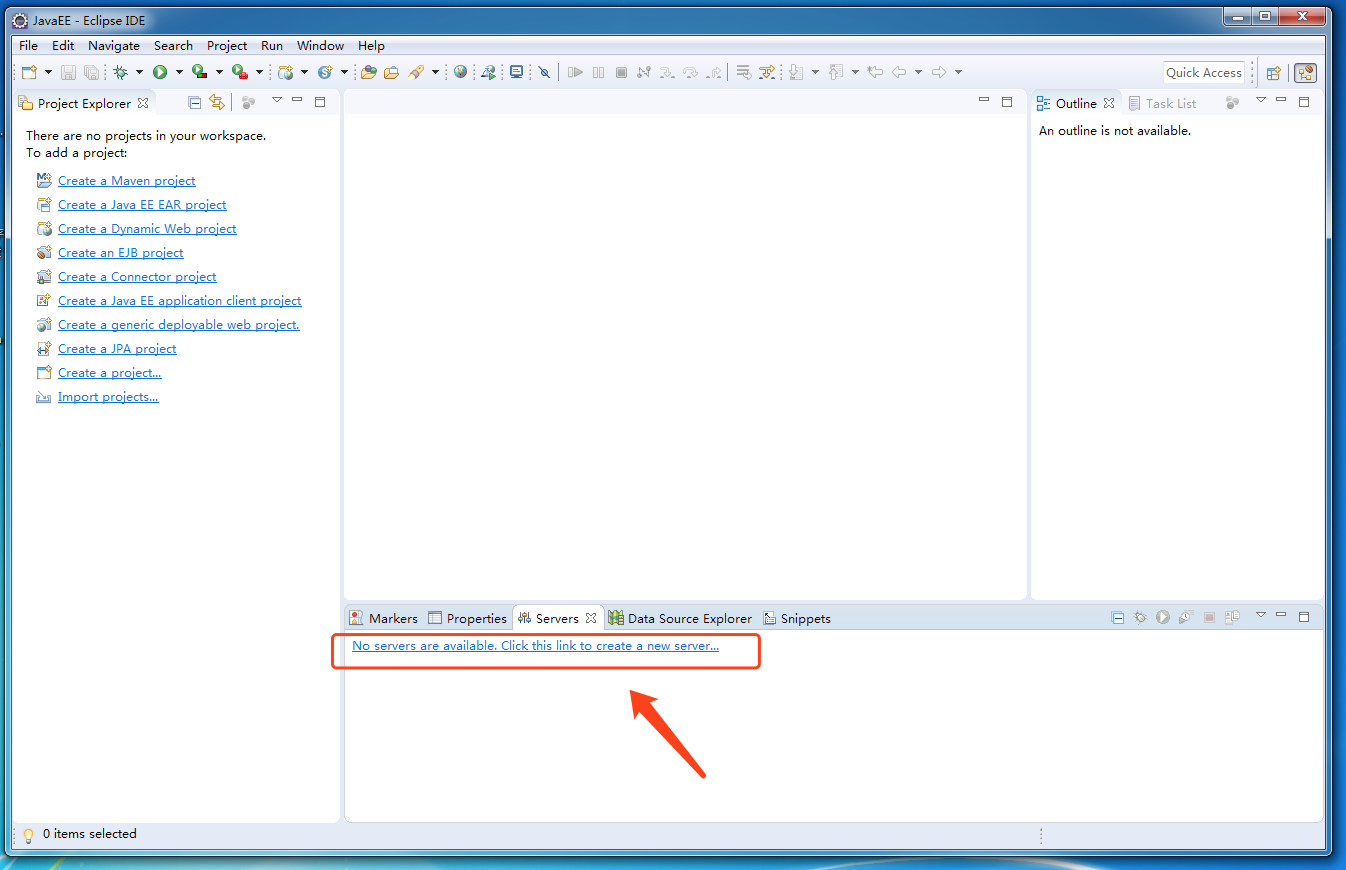Image resolution: width=1346 pixels, height=870 pixels.
Task: Toggle Link with Editor in Project Explorer
Action: pos(217,102)
